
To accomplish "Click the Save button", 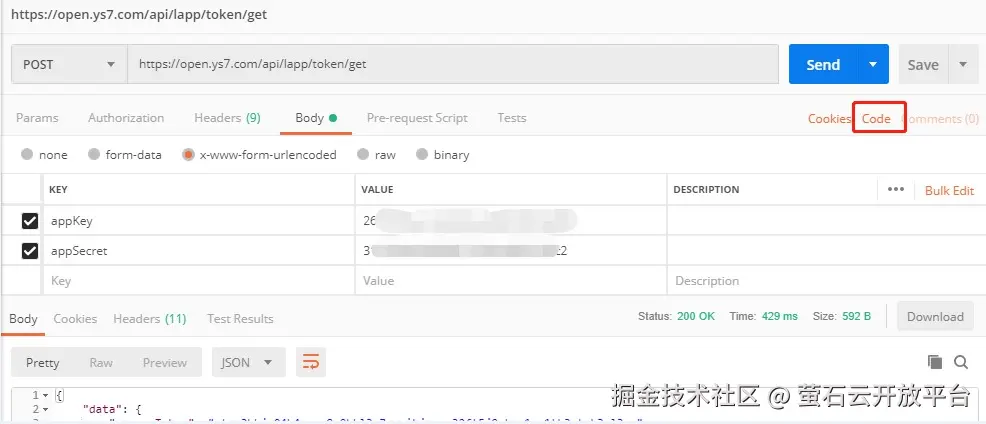I will pyautogui.click(x=923, y=64).
